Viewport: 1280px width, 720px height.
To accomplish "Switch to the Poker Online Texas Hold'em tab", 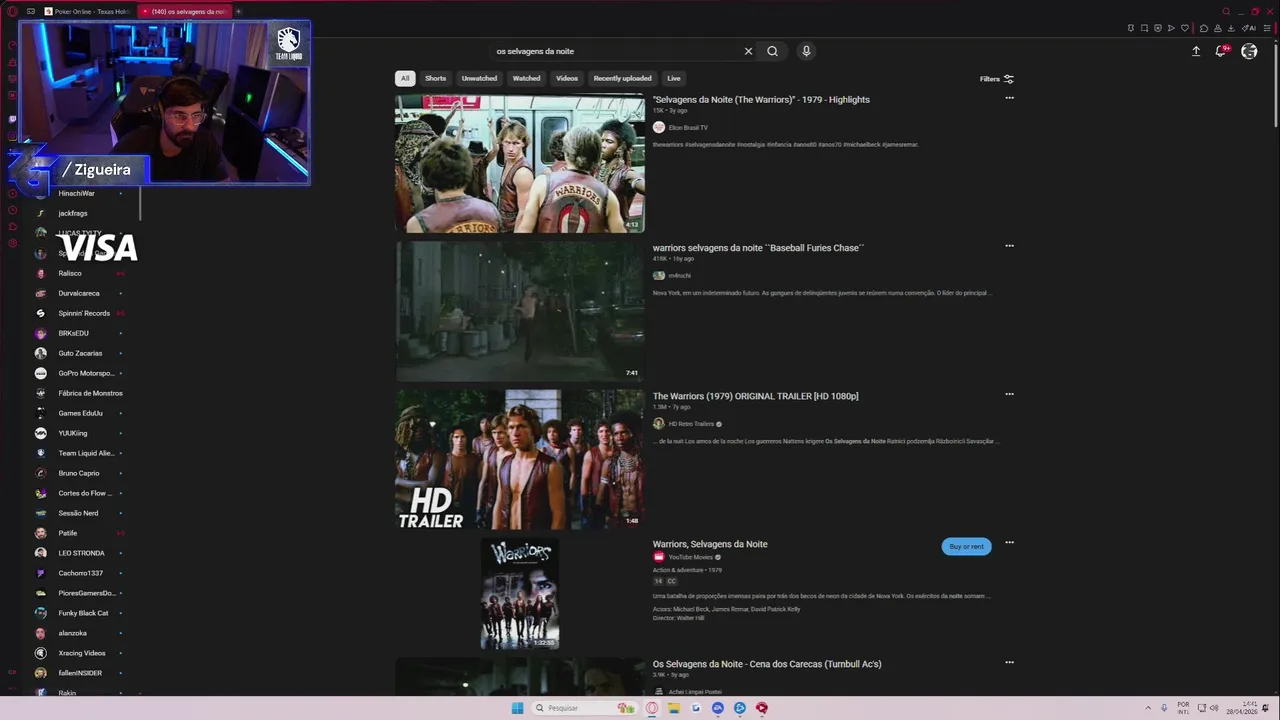I will click(x=86, y=11).
